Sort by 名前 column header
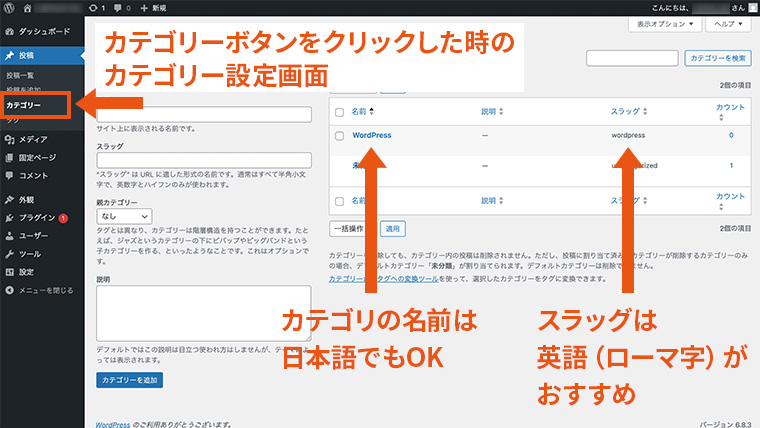Viewport: 760px width, 428px height. click(x=363, y=111)
